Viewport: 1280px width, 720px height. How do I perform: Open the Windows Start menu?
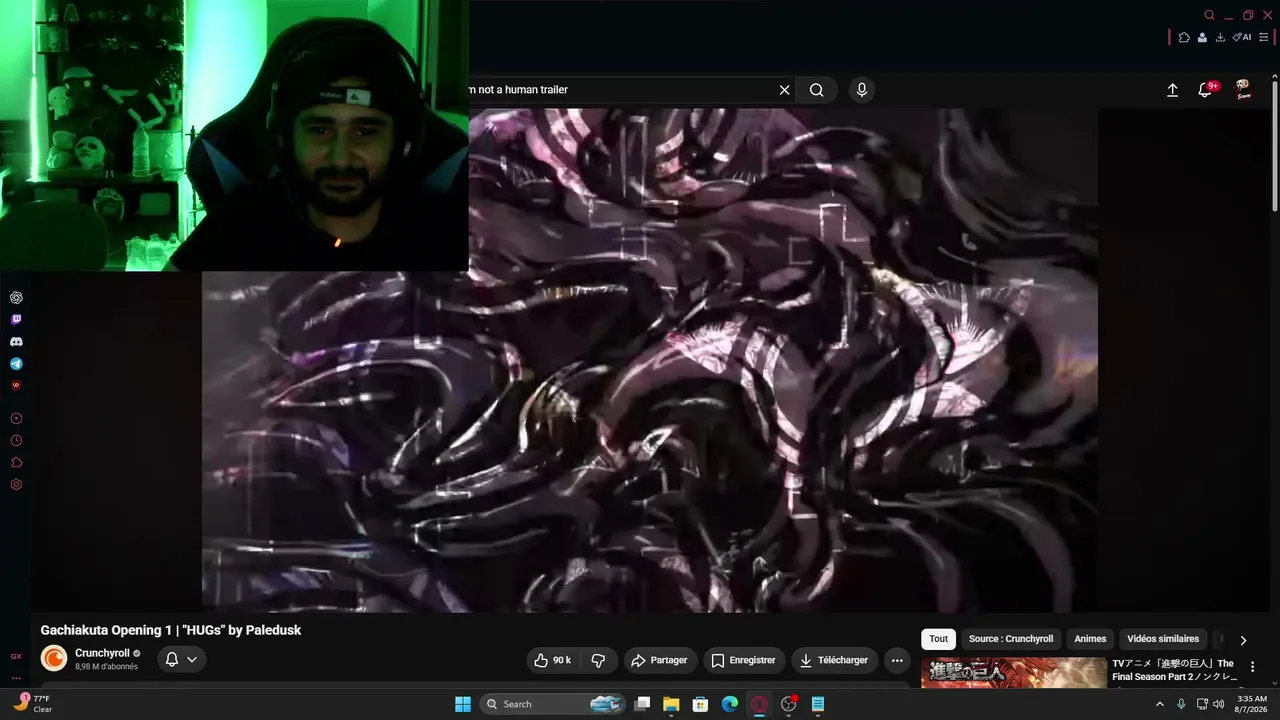tap(463, 704)
